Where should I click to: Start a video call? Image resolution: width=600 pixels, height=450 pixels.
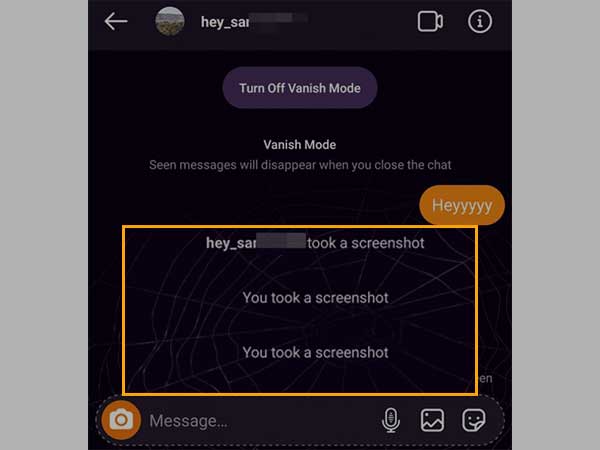coord(430,21)
